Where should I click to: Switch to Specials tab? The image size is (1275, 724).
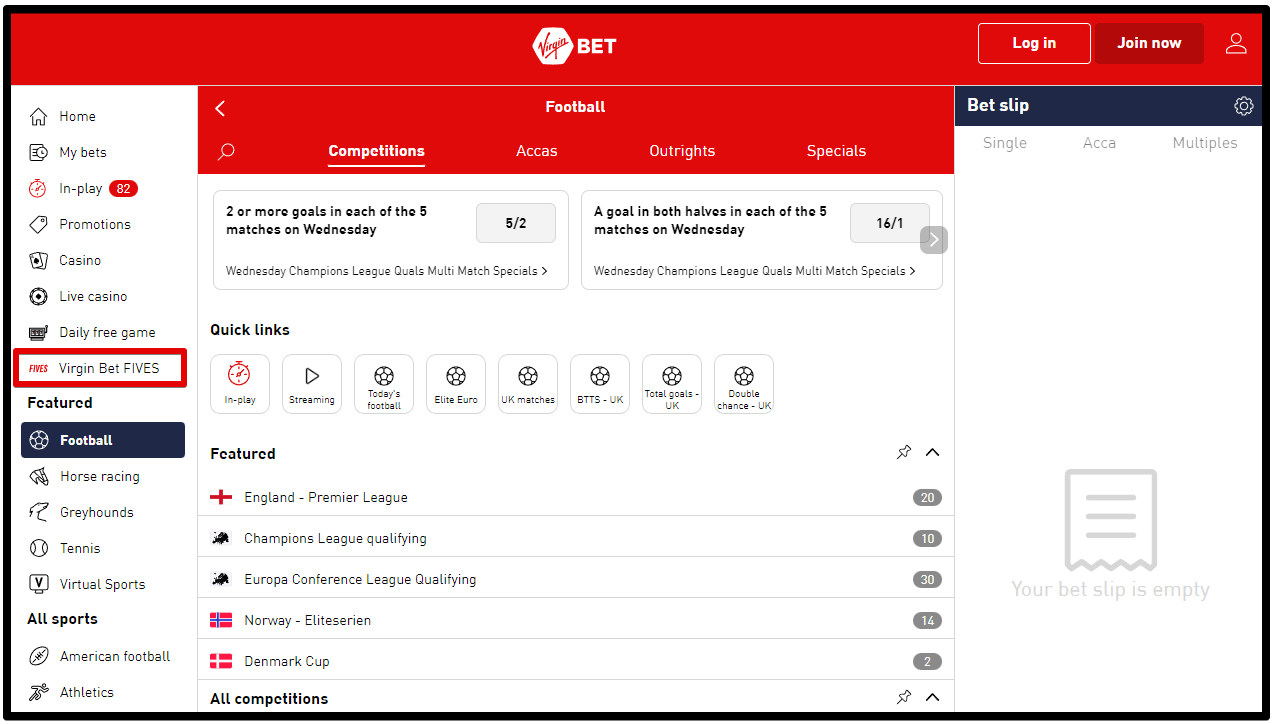tap(836, 151)
